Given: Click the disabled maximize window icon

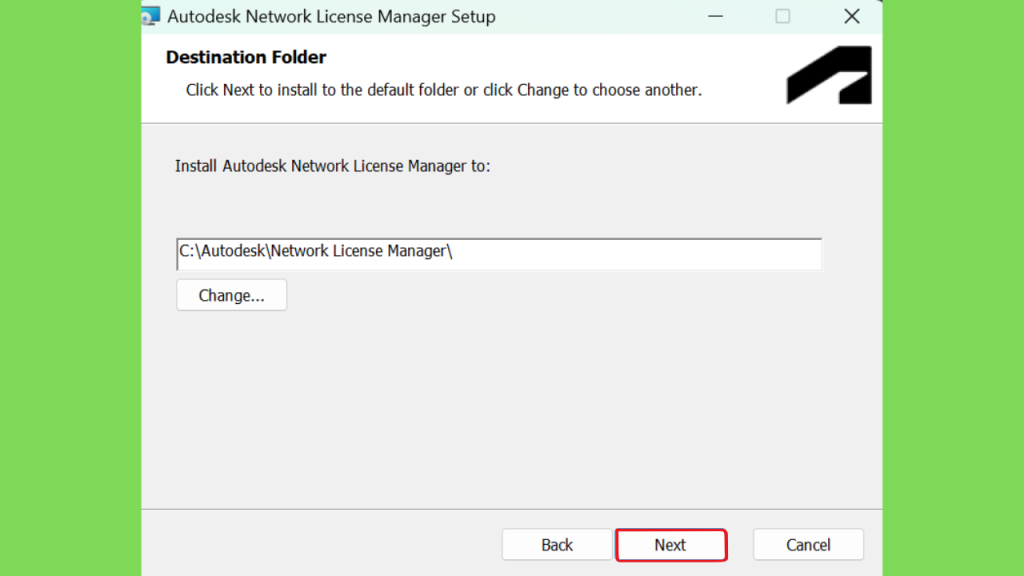Looking at the screenshot, I should pos(782,16).
